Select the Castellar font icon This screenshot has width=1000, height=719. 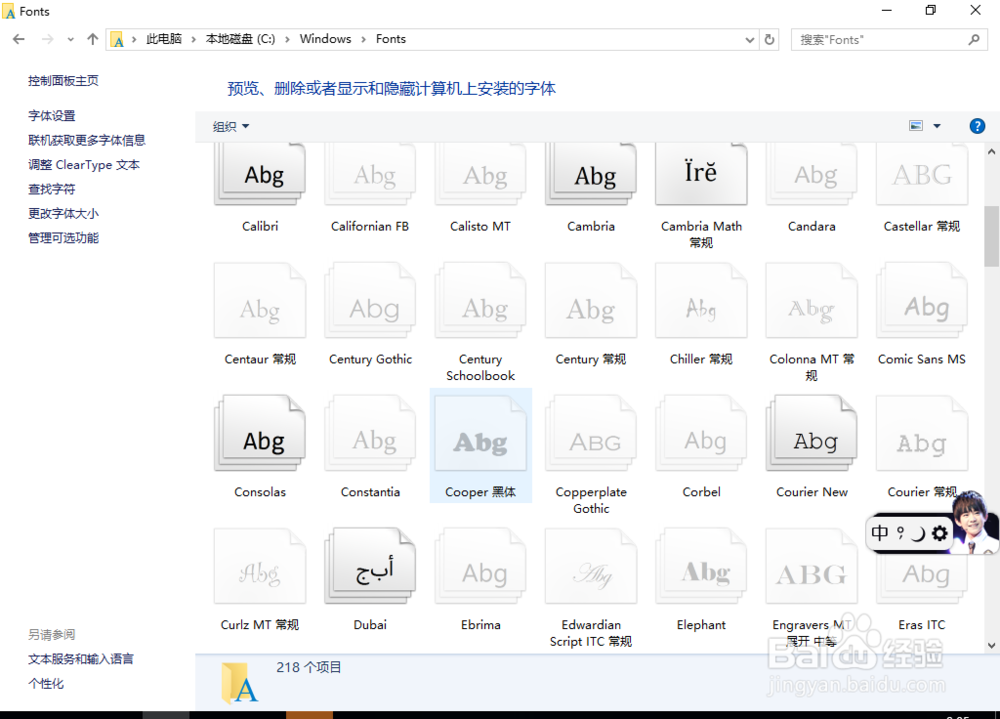coord(922,174)
